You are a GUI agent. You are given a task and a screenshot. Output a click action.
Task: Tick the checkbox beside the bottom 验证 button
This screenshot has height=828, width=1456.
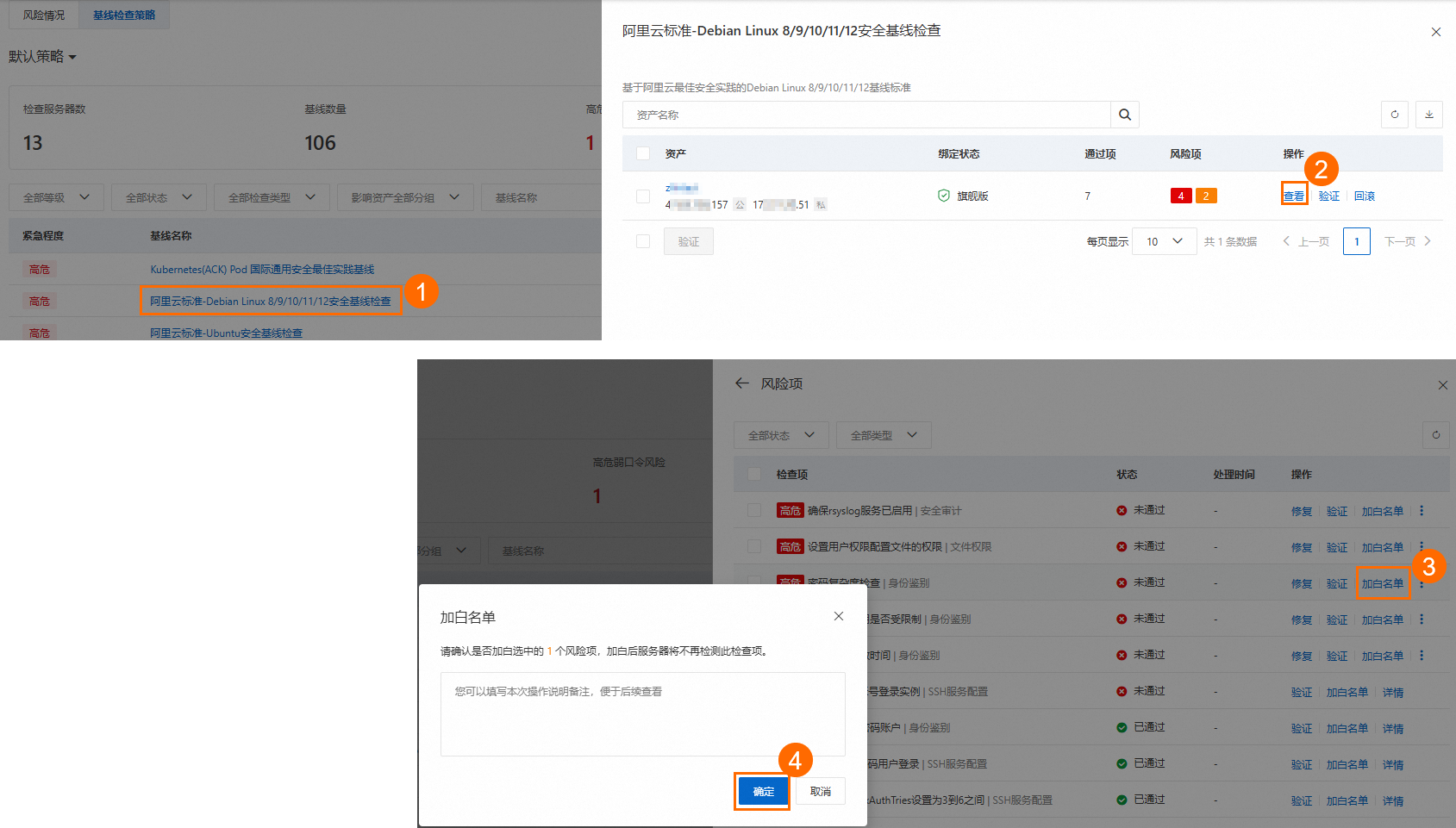643,241
